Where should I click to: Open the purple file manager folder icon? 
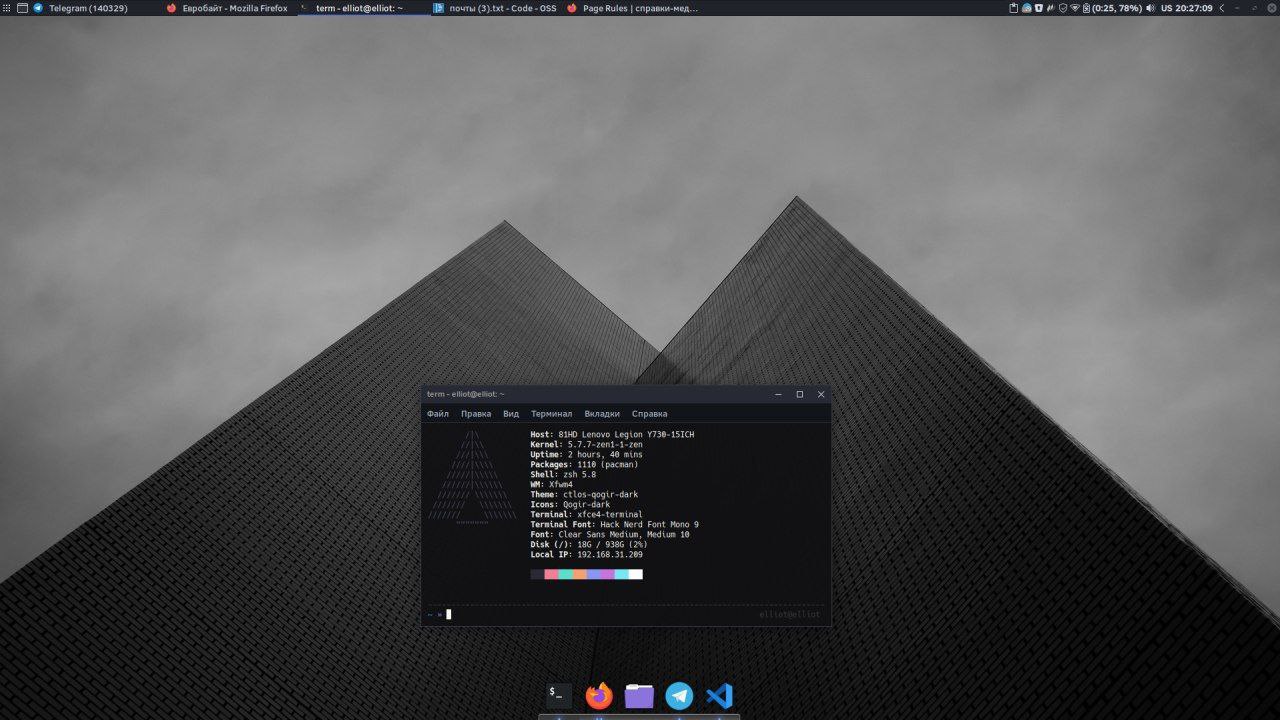tap(639, 695)
